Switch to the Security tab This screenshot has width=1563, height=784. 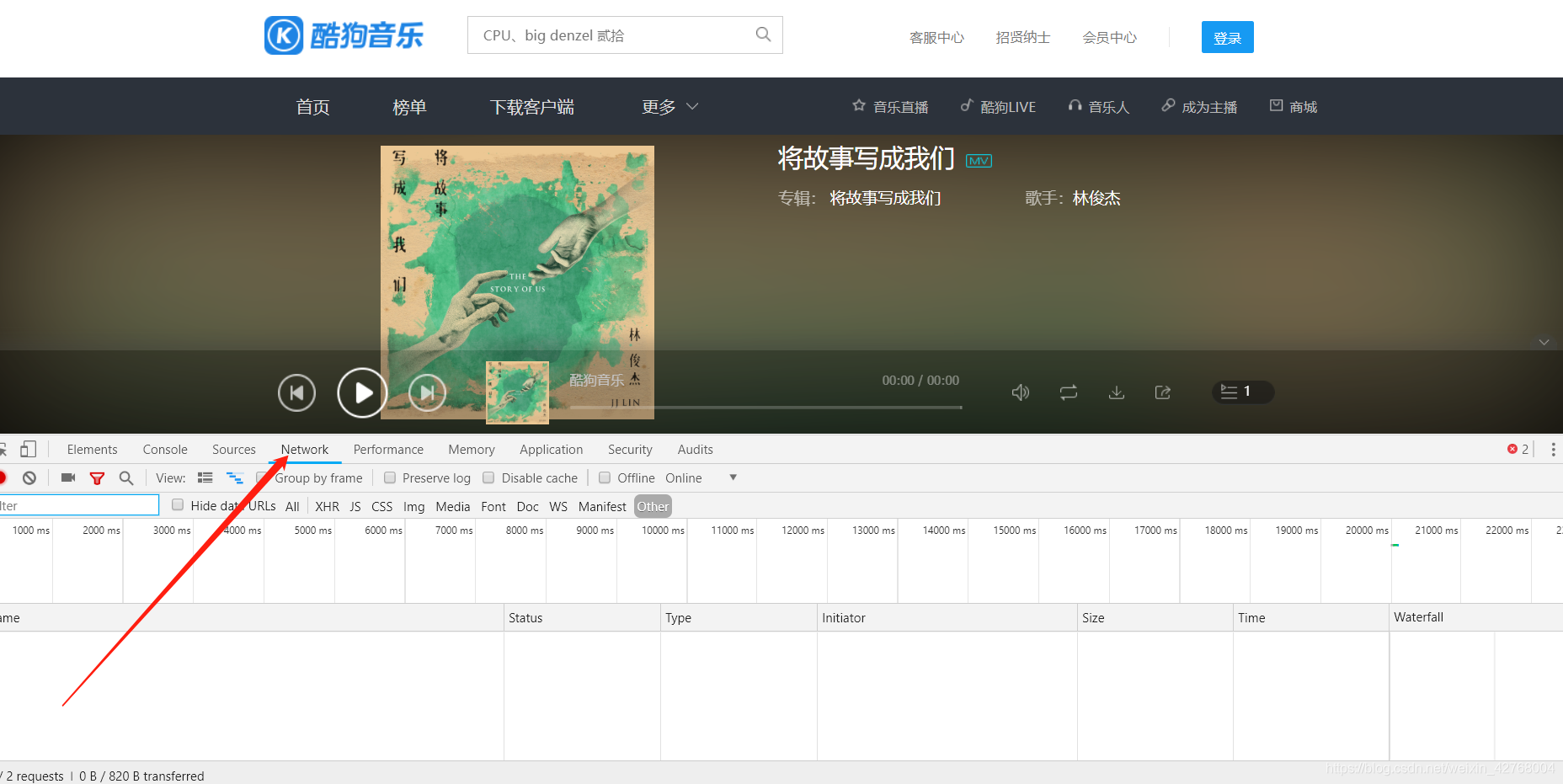click(630, 450)
